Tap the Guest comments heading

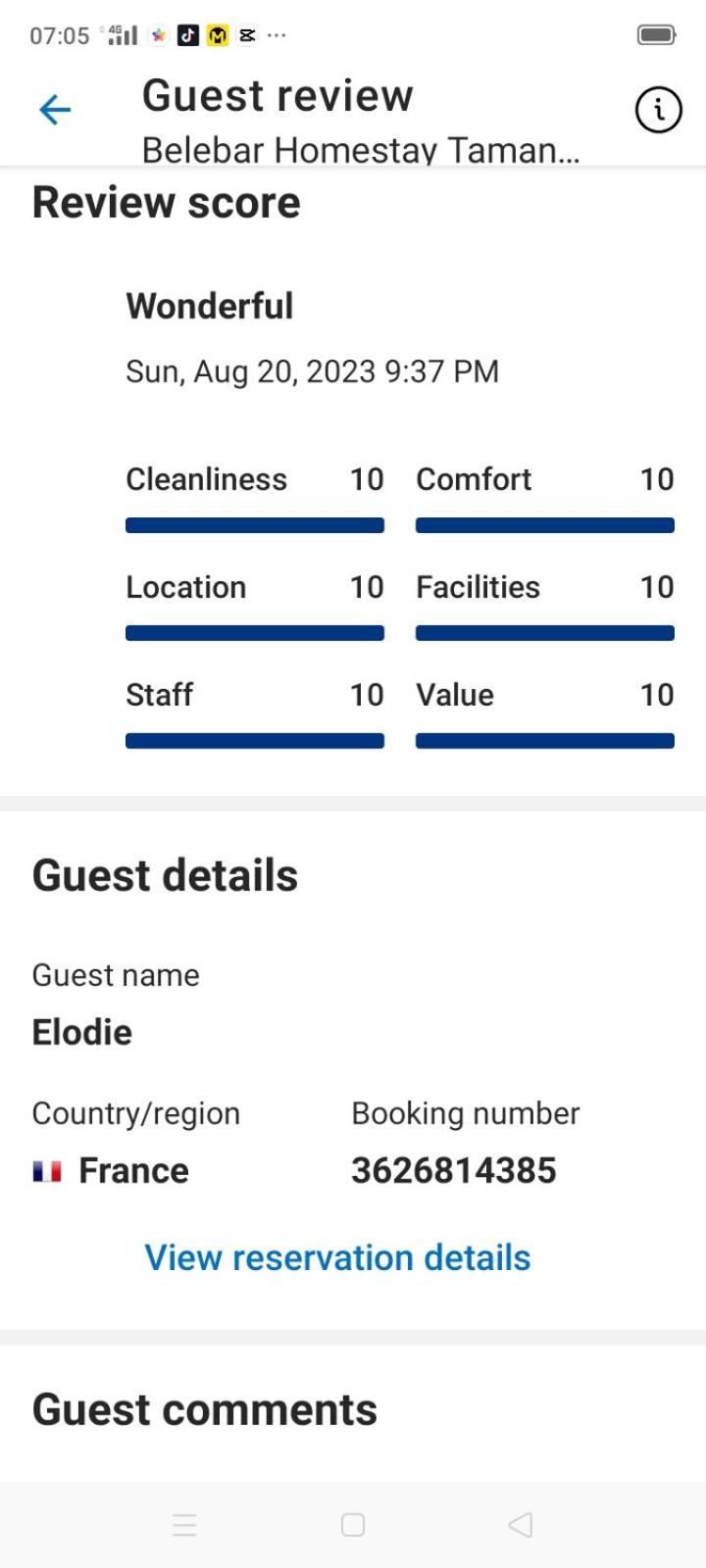point(205,1410)
